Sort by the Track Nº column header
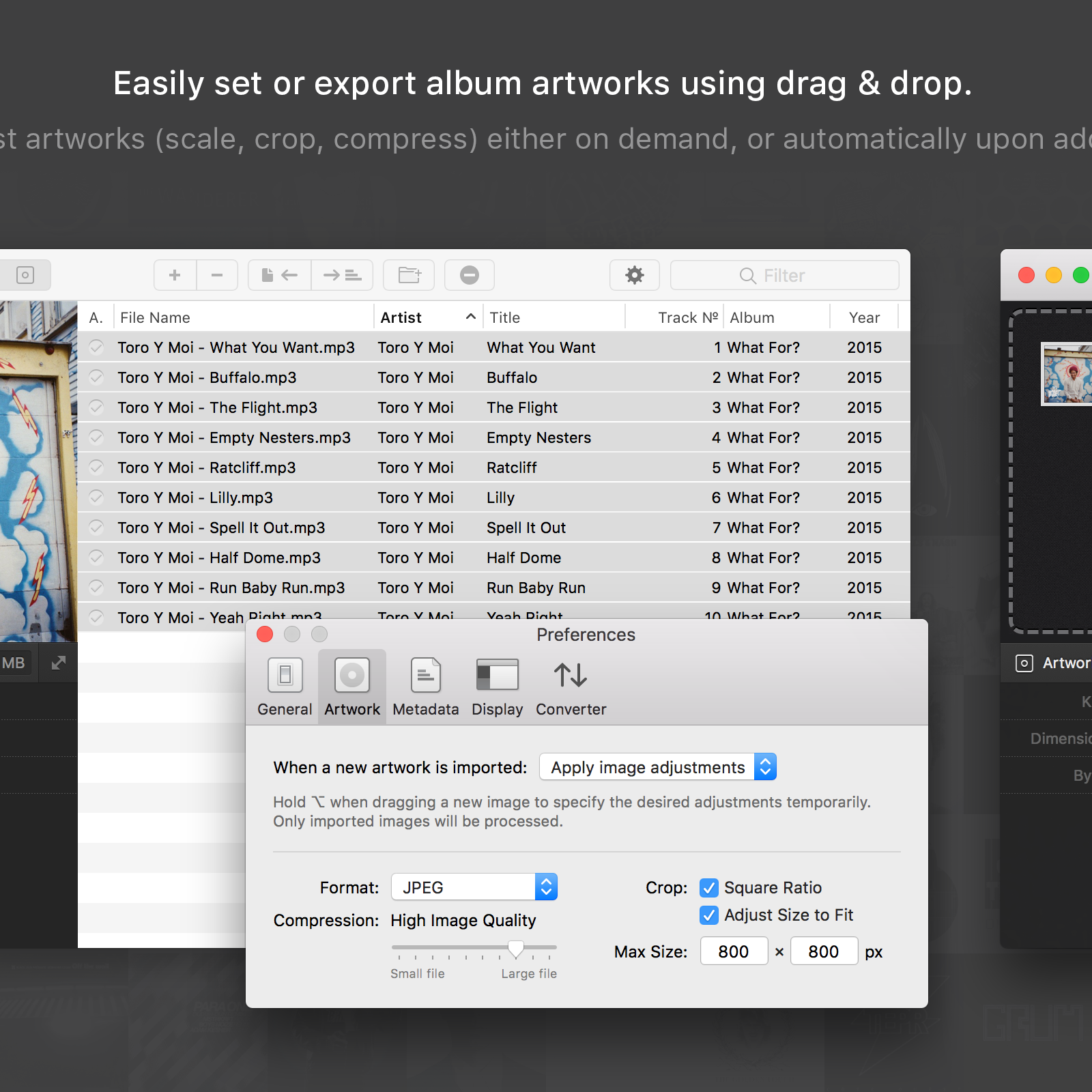This screenshot has width=1092, height=1092. (x=674, y=317)
